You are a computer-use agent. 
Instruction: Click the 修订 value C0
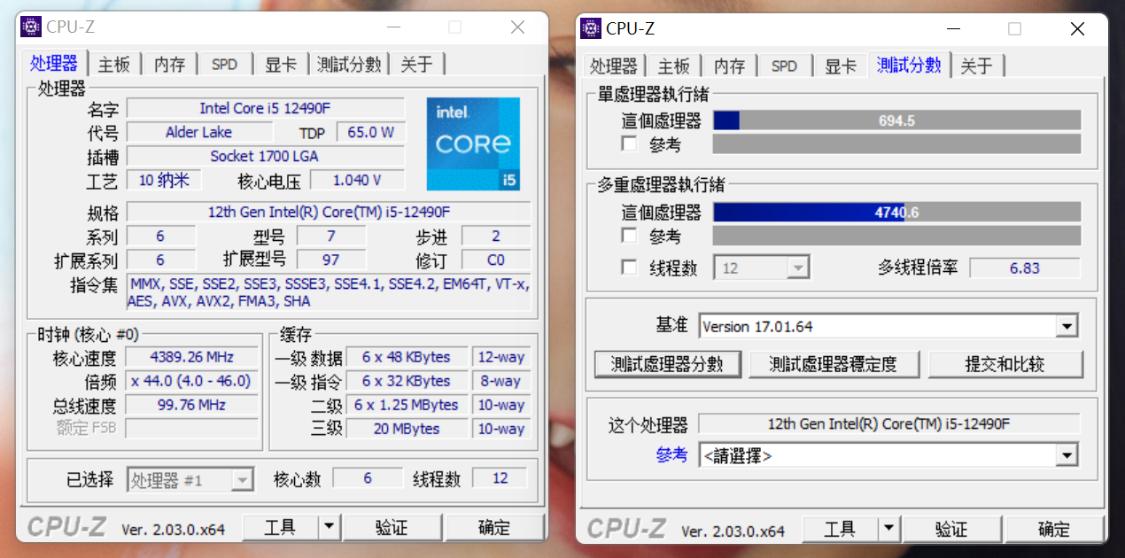tap(496, 260)
